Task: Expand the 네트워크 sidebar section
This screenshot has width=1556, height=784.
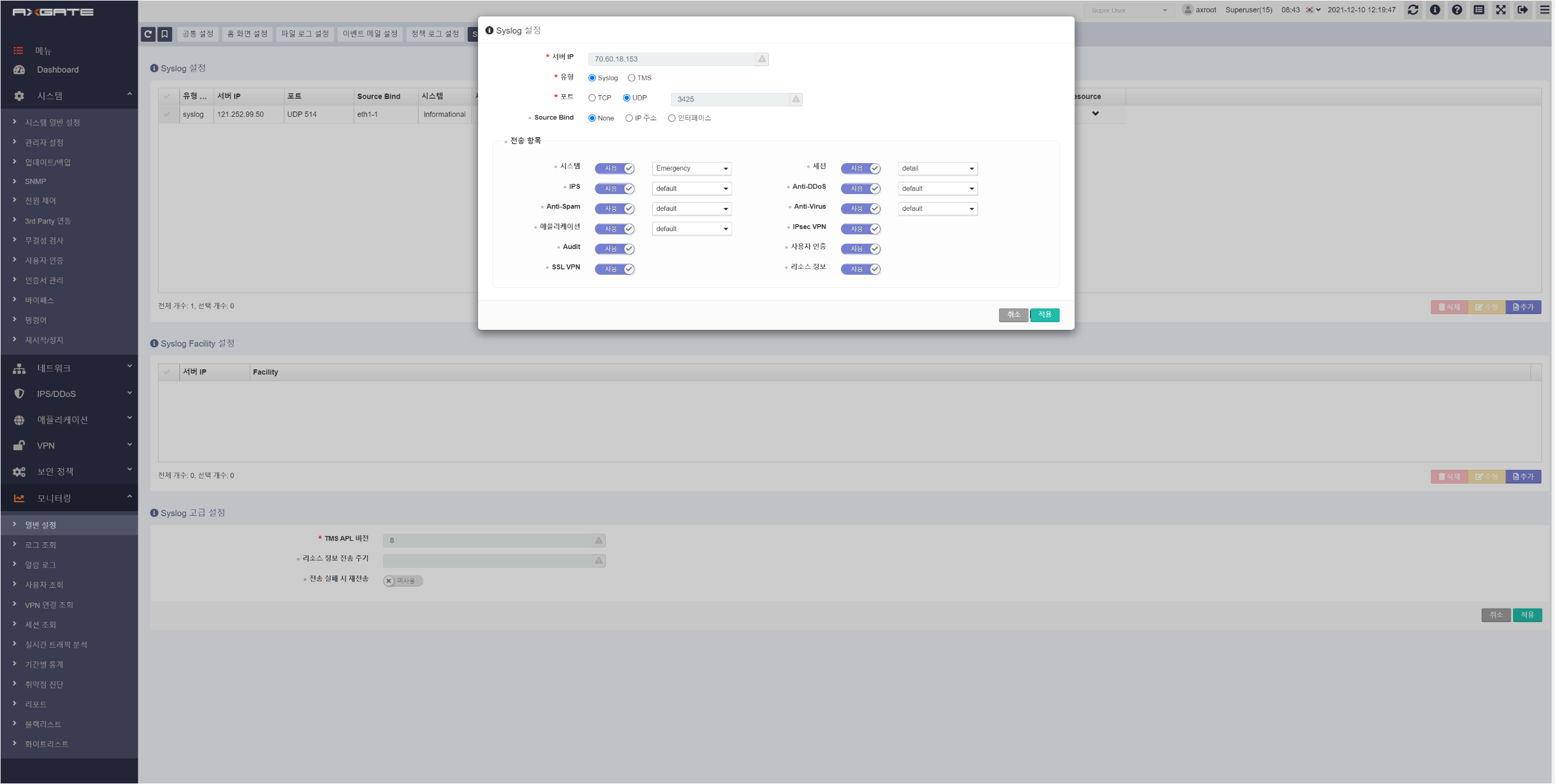Action: pyautogui.click(x=69, y=368)
